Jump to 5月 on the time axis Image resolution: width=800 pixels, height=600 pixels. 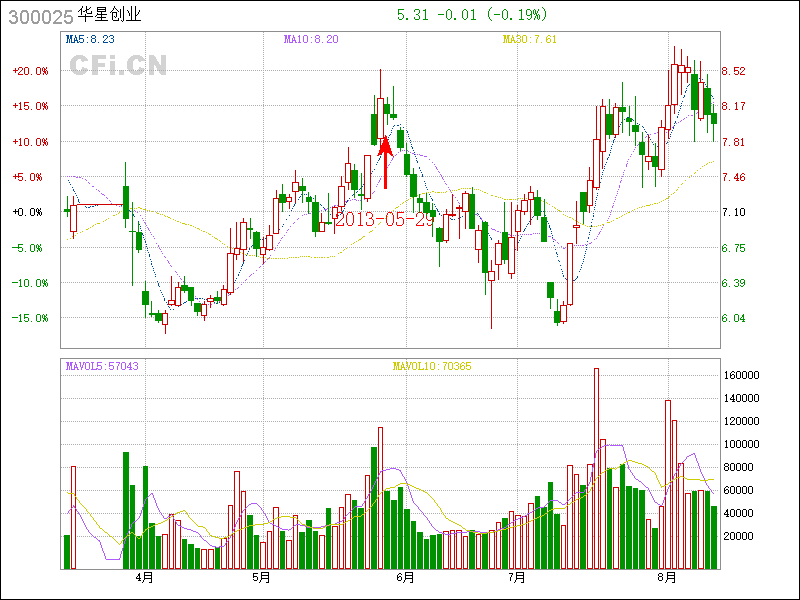coord(261,577)
